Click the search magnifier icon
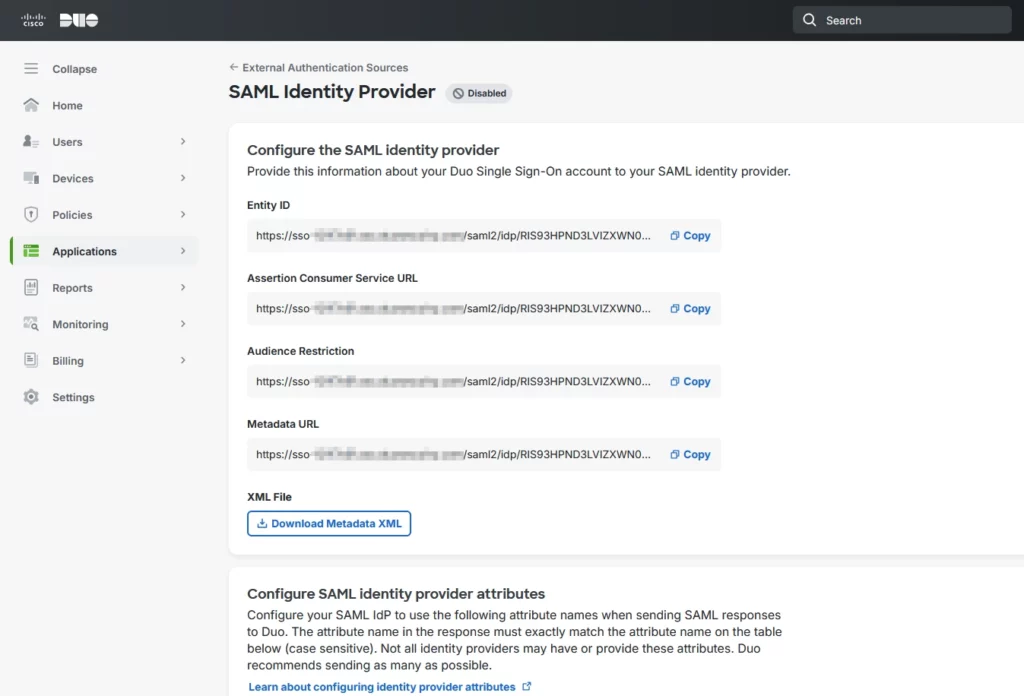Image resolution: width=1024 pixels, height=696 pixels. coord(809,20)
